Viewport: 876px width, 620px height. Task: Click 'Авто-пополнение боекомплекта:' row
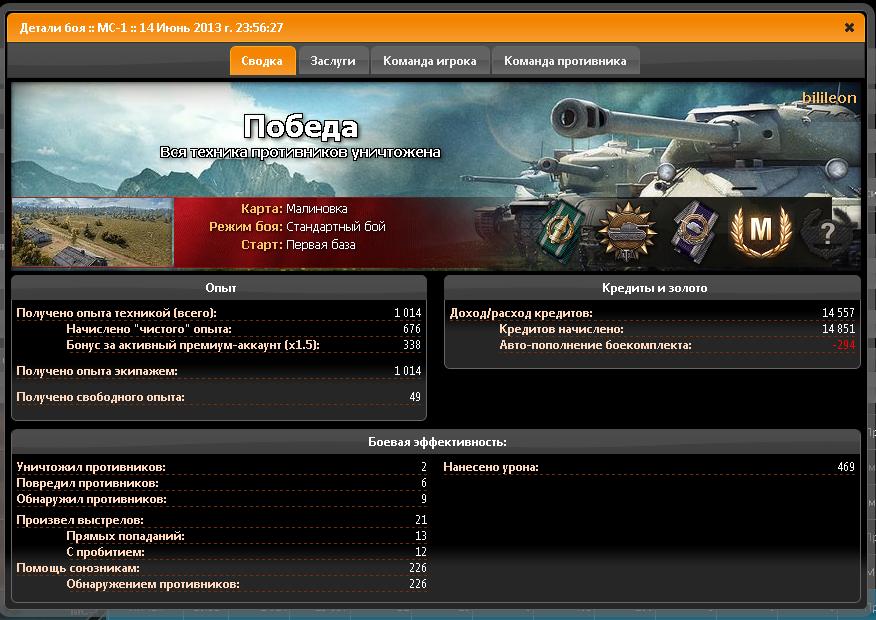677,345
